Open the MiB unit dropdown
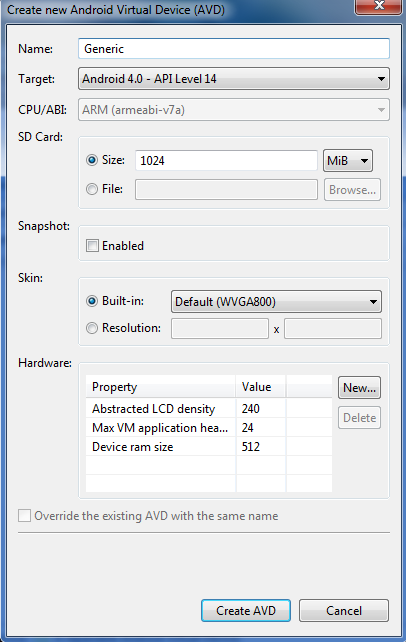The width and height of the screenshot is (406, 642). 348,160
